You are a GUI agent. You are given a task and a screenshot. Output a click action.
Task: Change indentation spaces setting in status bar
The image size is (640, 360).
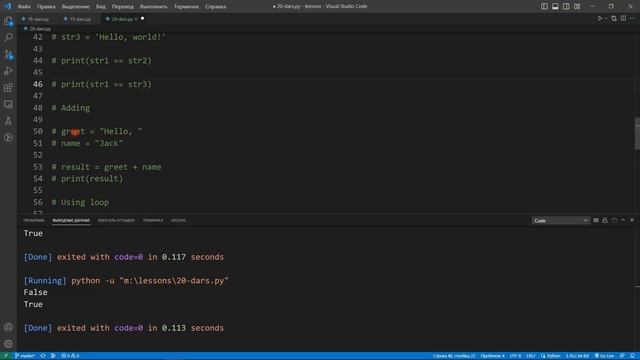coord(492,356)
